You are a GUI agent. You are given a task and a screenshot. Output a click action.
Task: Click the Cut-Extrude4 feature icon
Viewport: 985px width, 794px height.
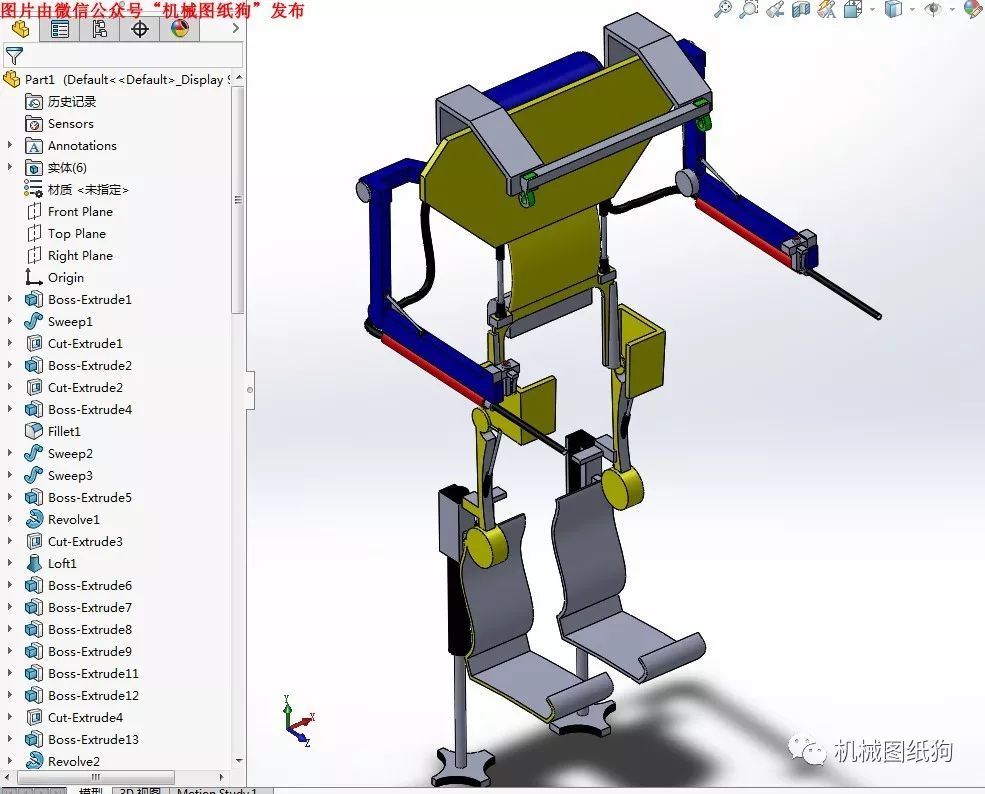point(33,717)
